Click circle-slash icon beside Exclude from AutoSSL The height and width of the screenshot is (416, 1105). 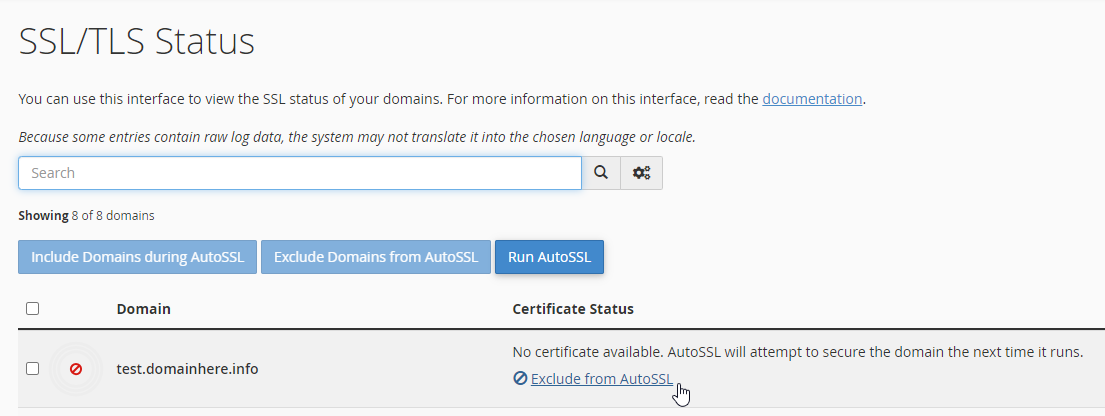[x=520, y=379]
